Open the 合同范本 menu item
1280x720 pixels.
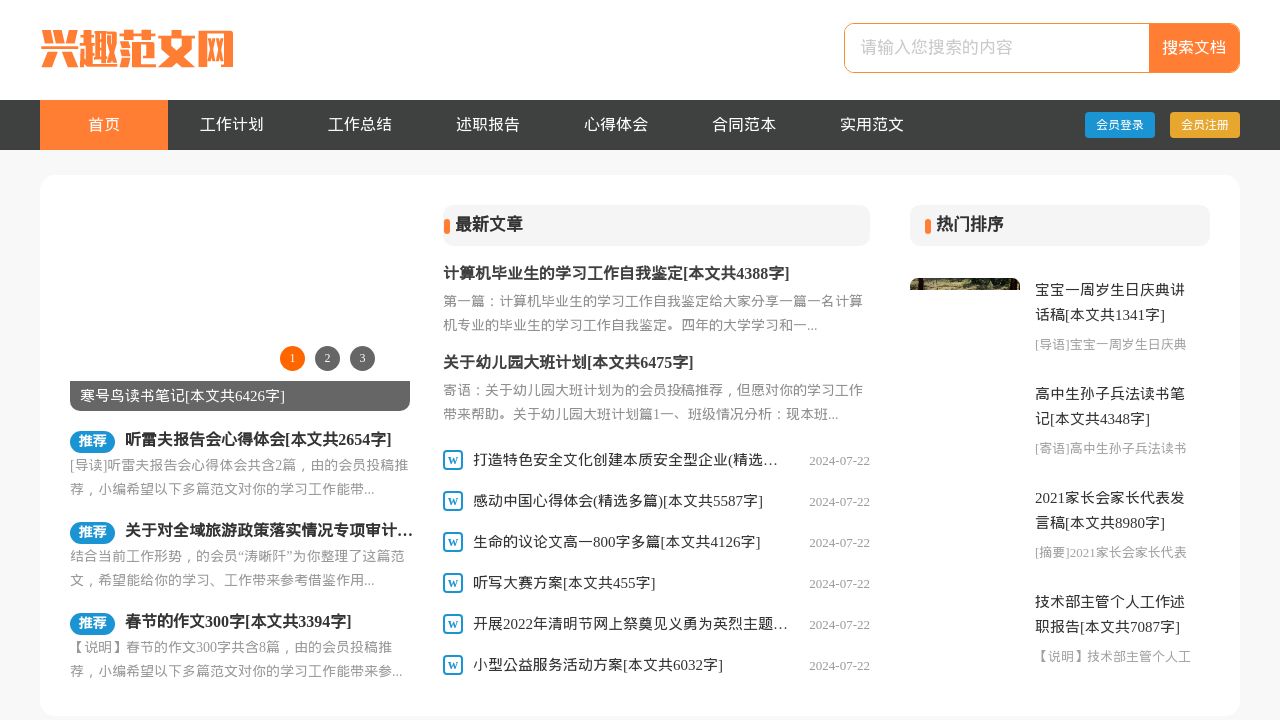click(744, 125)
